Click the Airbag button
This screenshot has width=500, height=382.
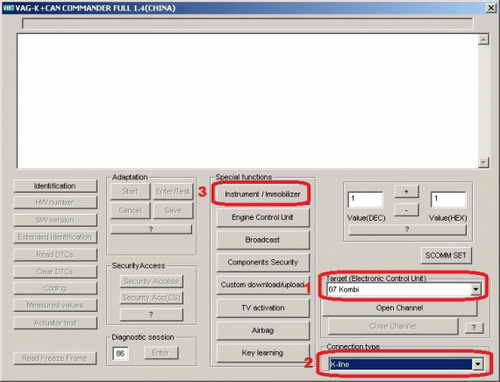pos(263,330)
